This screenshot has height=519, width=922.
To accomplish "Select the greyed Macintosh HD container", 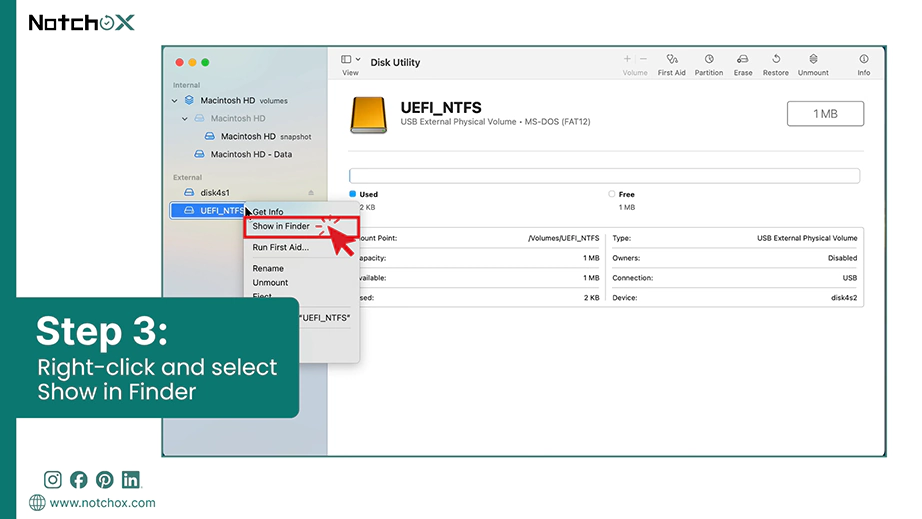I will (238, 118).
